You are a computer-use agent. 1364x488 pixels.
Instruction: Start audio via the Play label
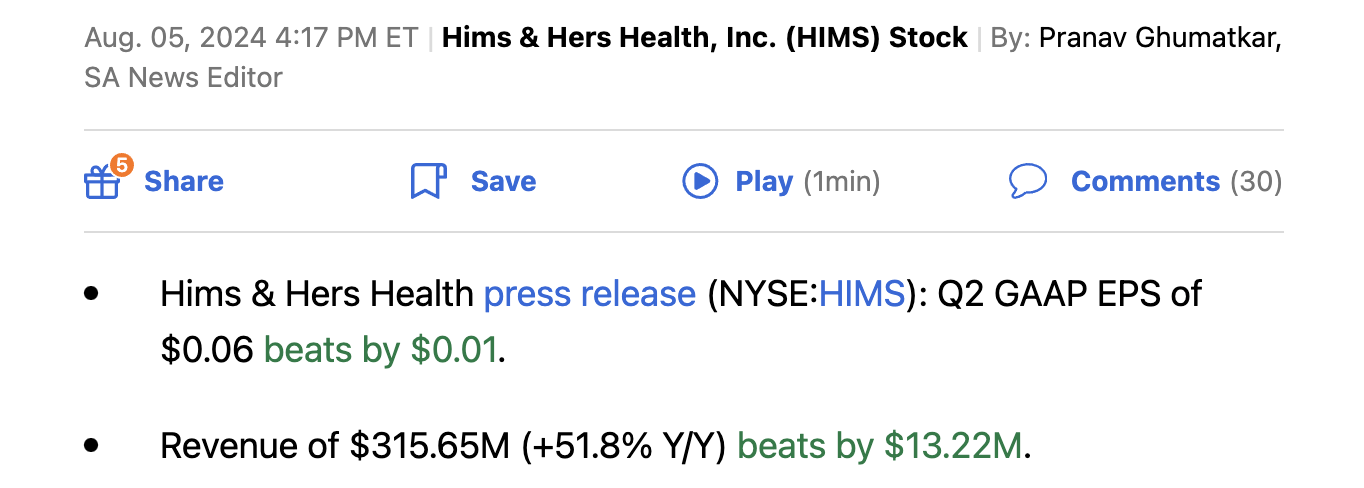pos(764,181)
